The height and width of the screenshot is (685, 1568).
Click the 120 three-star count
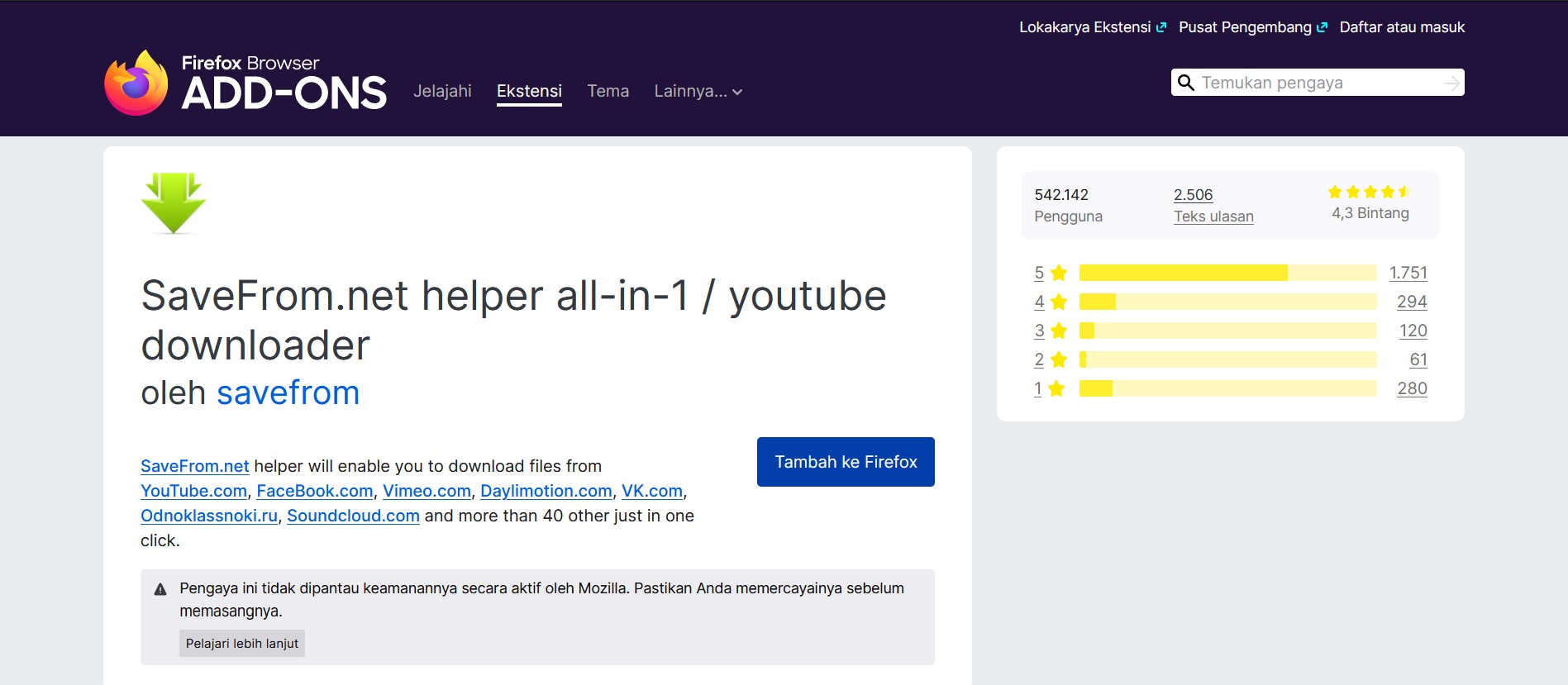[1413, 331]
